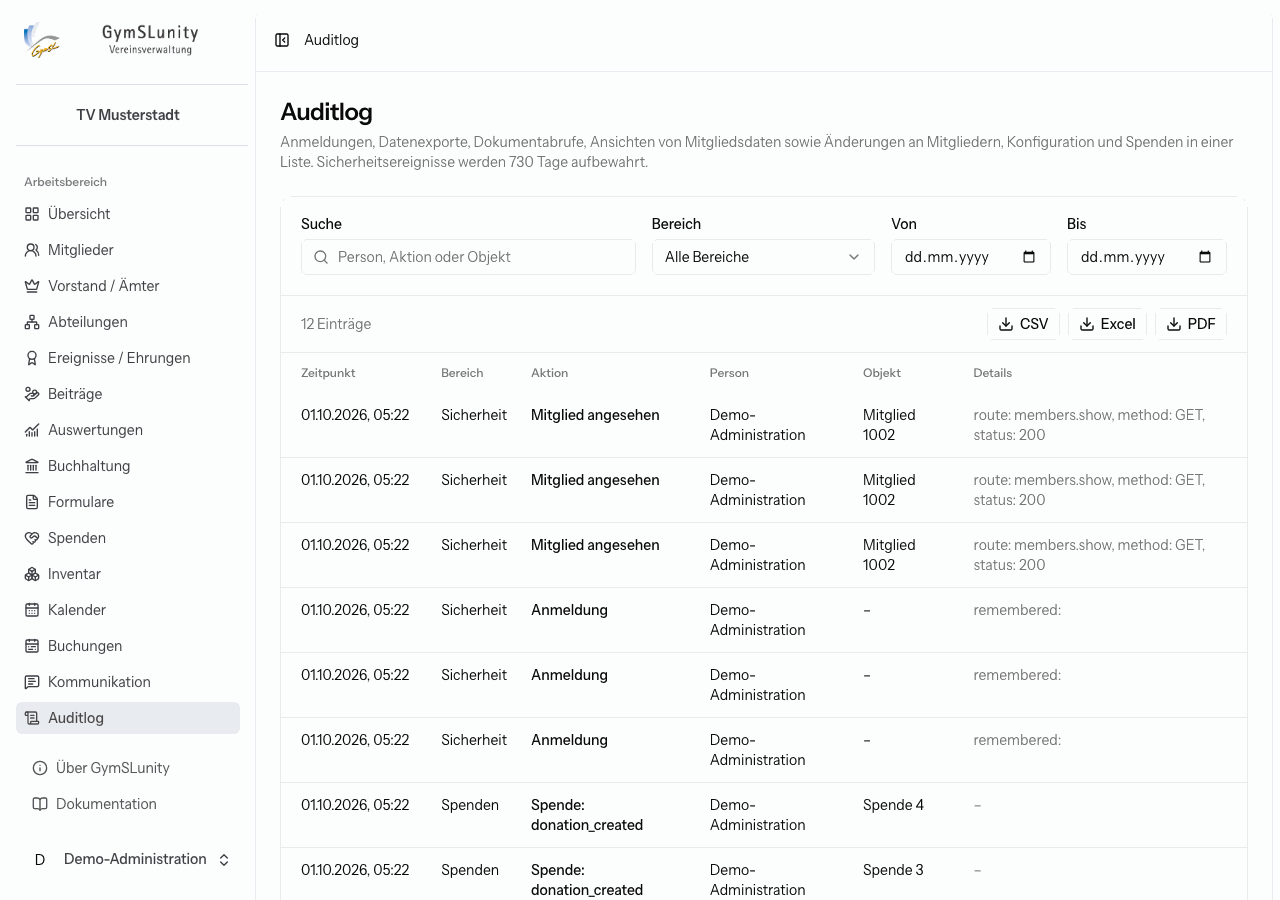Click the Beiträge coins icon

tap(32, 394)
